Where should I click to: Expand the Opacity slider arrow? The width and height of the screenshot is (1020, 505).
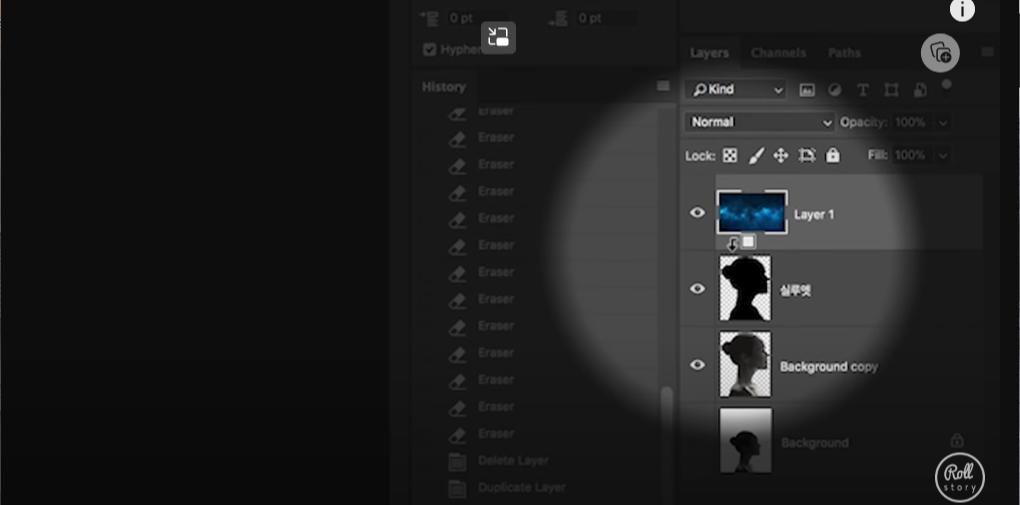point(943,122)
